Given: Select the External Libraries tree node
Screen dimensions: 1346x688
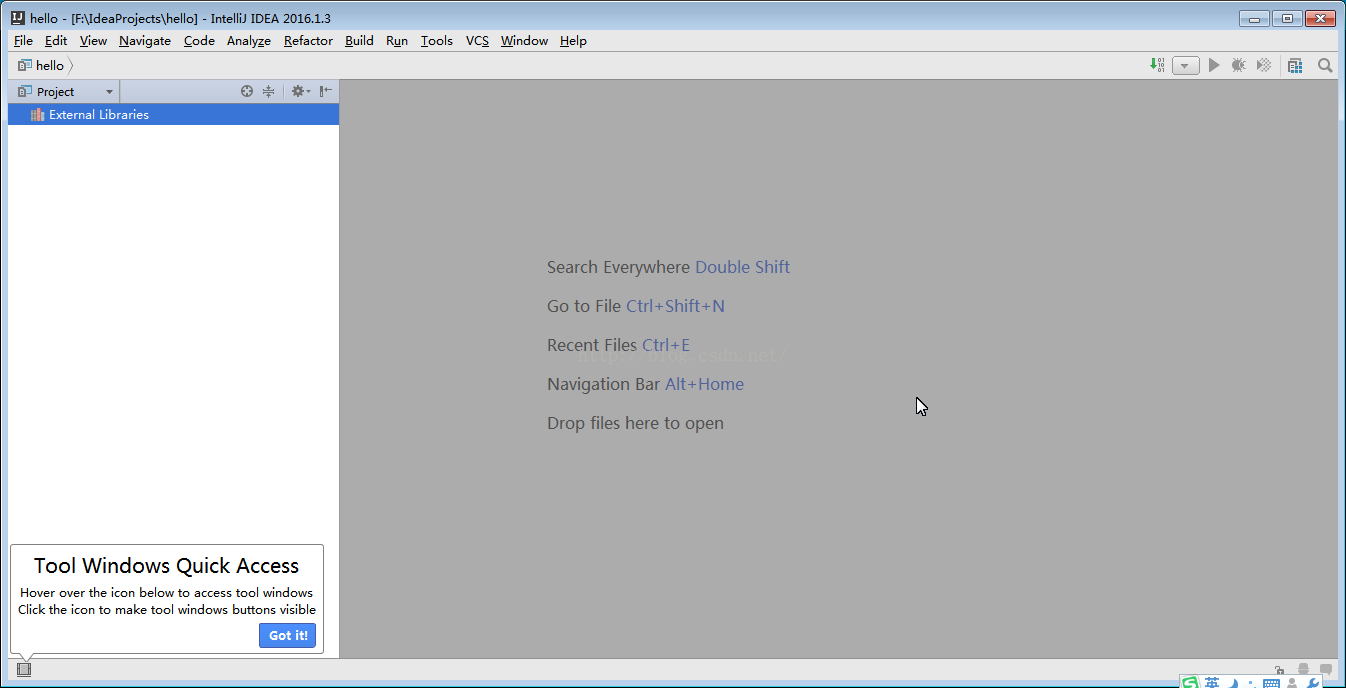Looking at the screenshot, I should coord(173,114).
